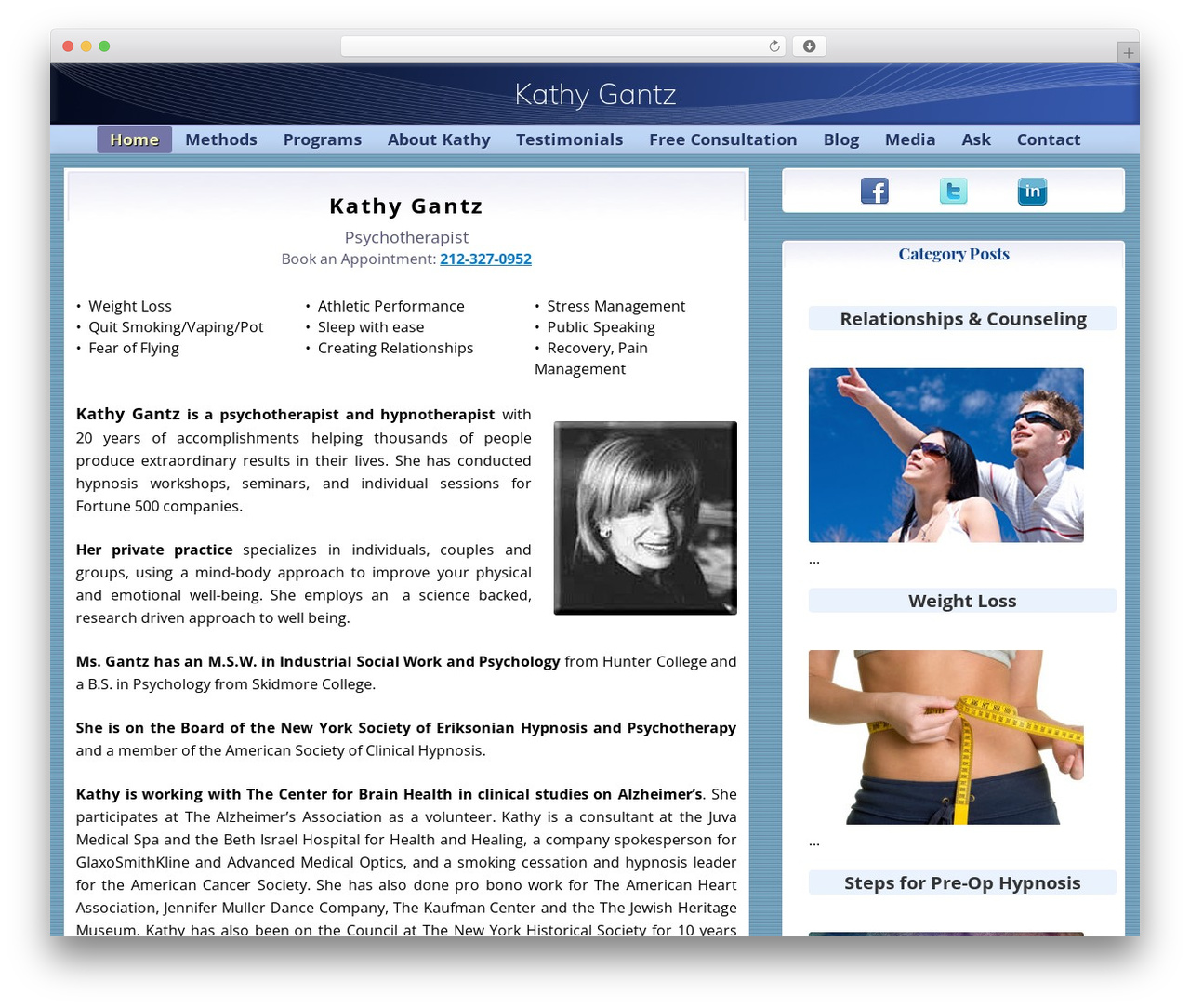Open Free Consultation page
This screenshot has height=1008, width=1190.
coord(723,139)
